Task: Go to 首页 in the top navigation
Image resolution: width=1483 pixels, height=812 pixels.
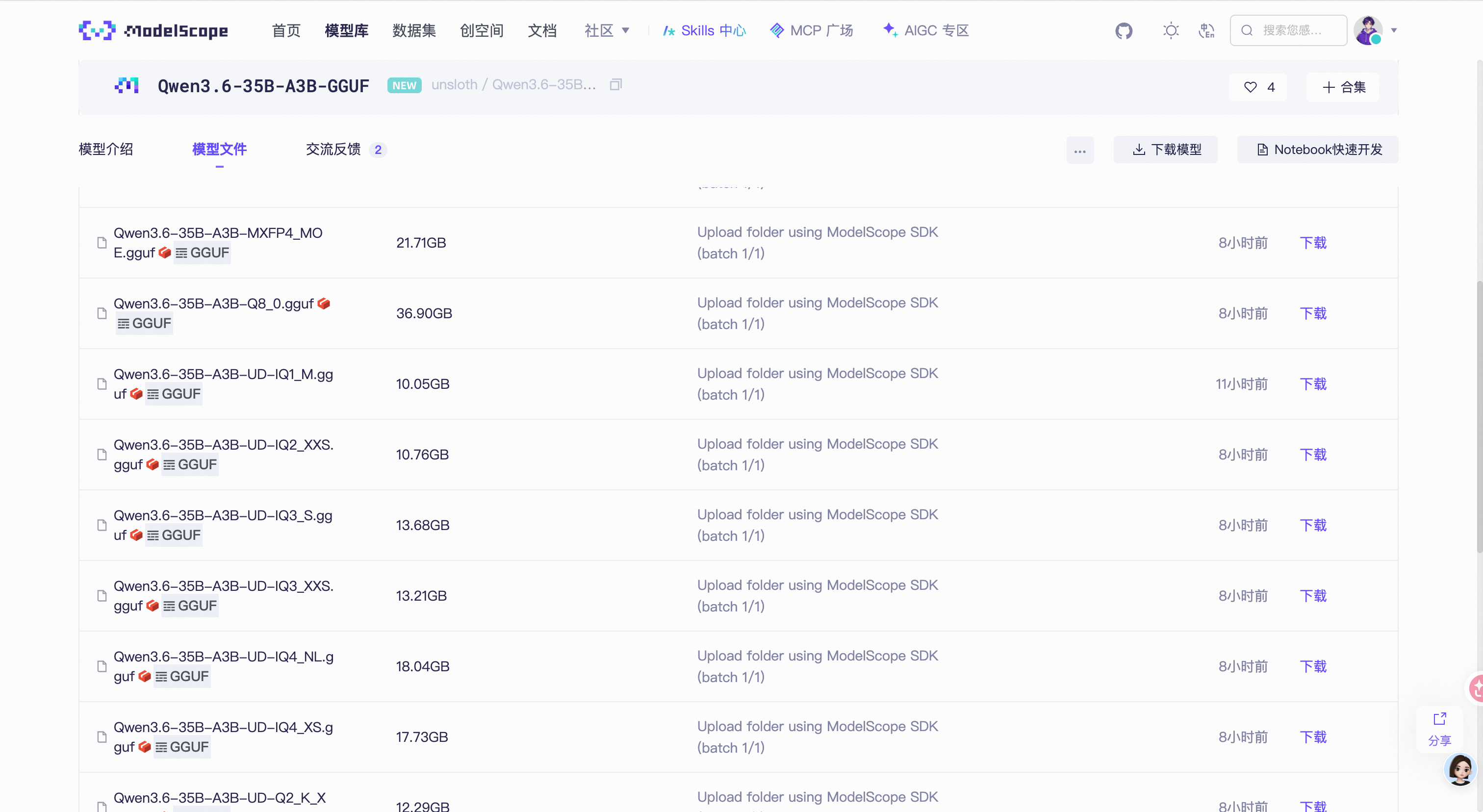Action: coord(286,30)
